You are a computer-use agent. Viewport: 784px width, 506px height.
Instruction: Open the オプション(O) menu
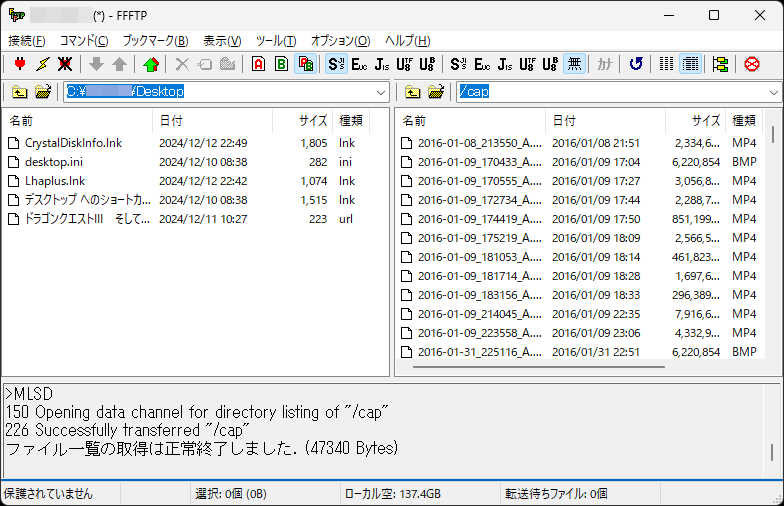coord(340,40)
